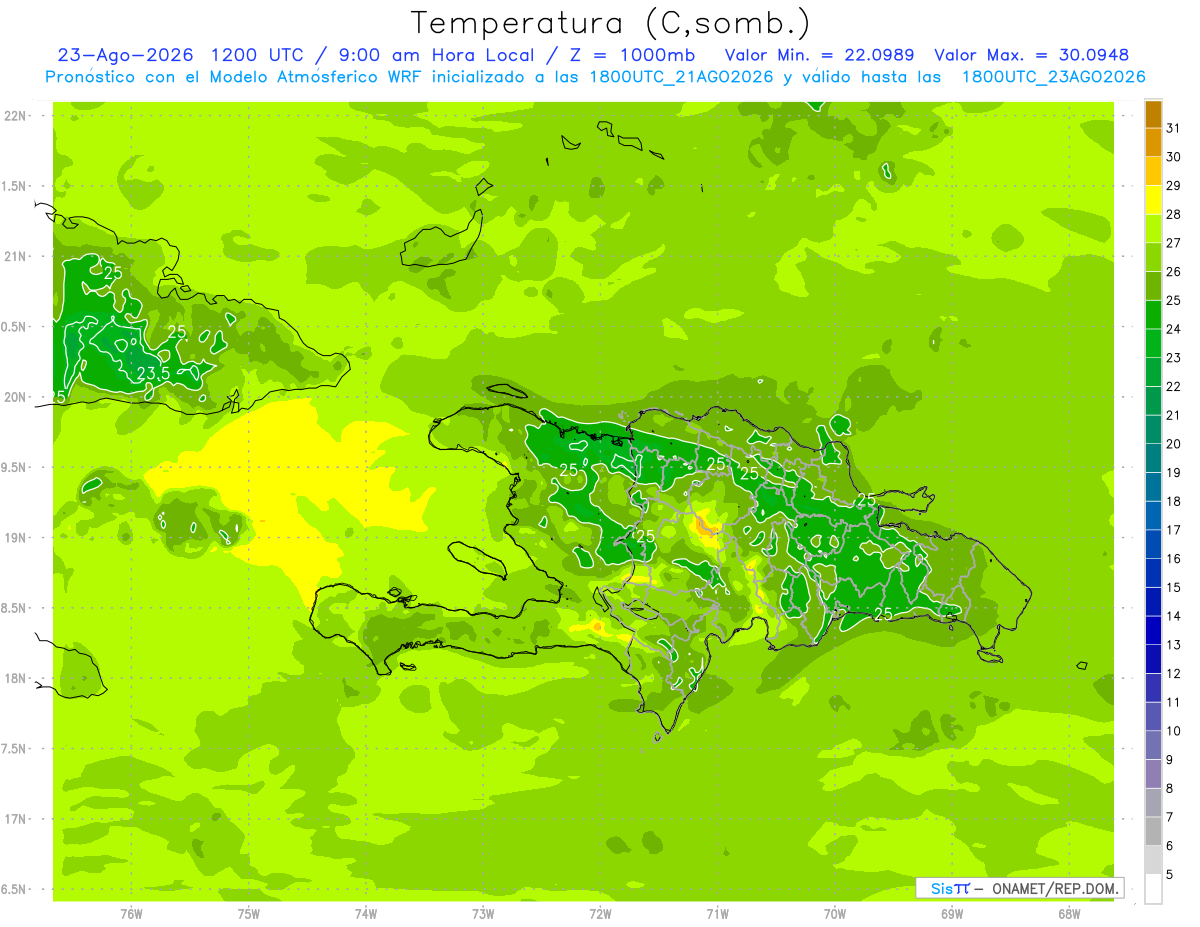Click the valid-until time "1800UTC_23AGO2026"

coord(1053,77)
